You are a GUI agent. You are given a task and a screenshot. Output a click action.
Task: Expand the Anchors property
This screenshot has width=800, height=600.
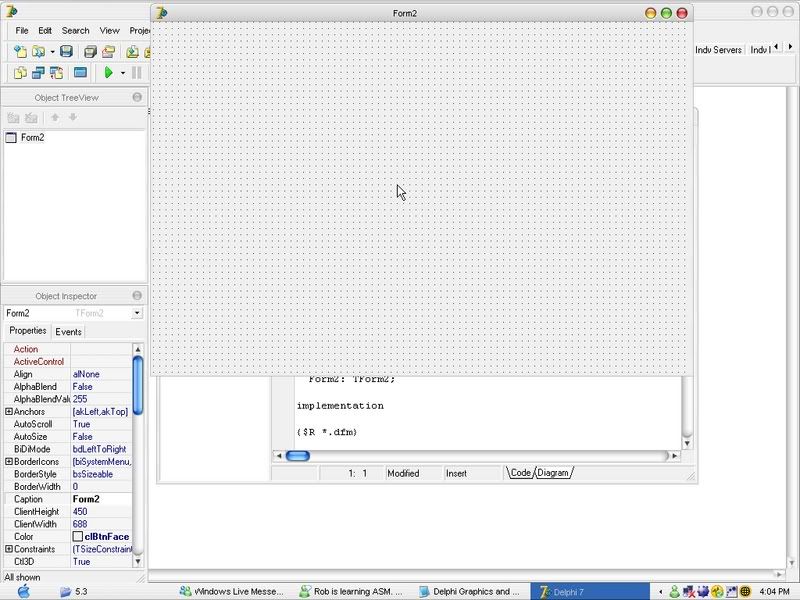point(9,412)
